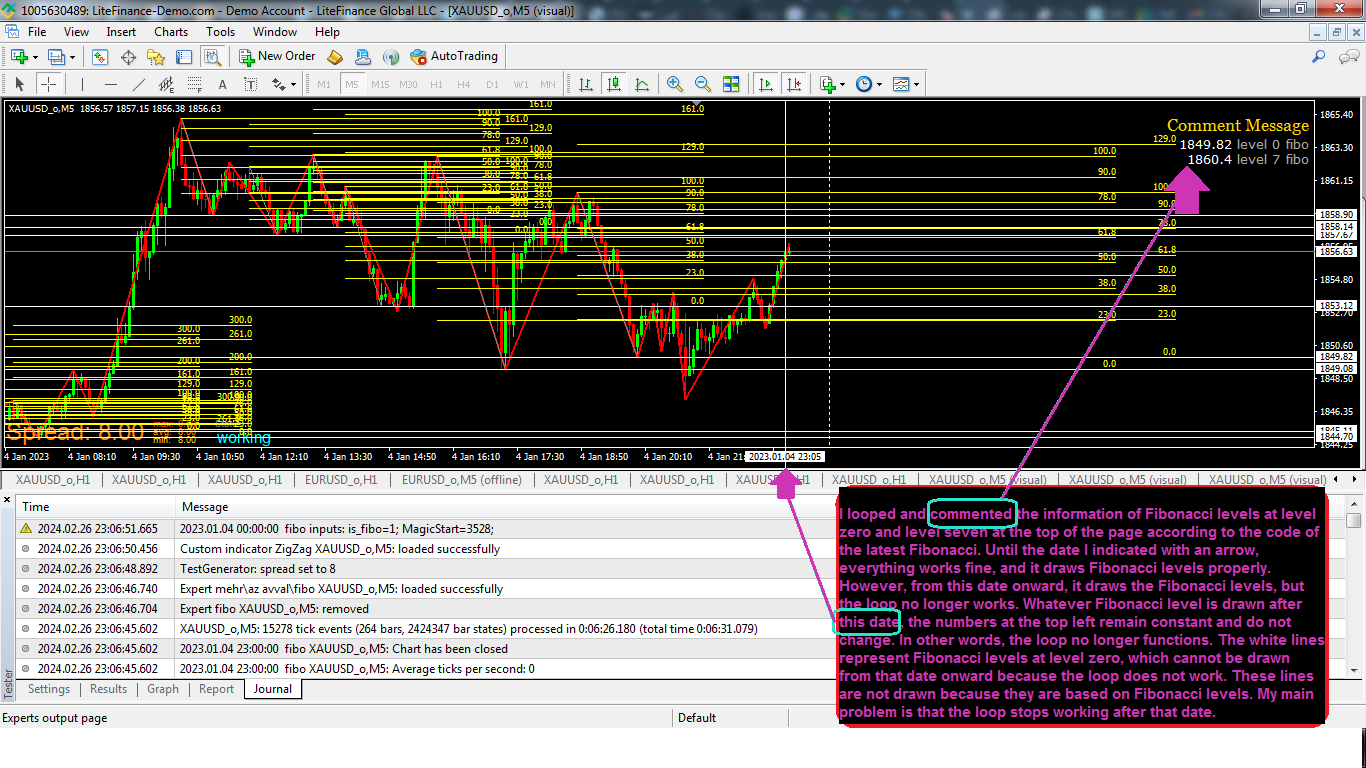Click the application icon beside the File menu
This screenshot has width=1366, height=768.
point(12,32)
